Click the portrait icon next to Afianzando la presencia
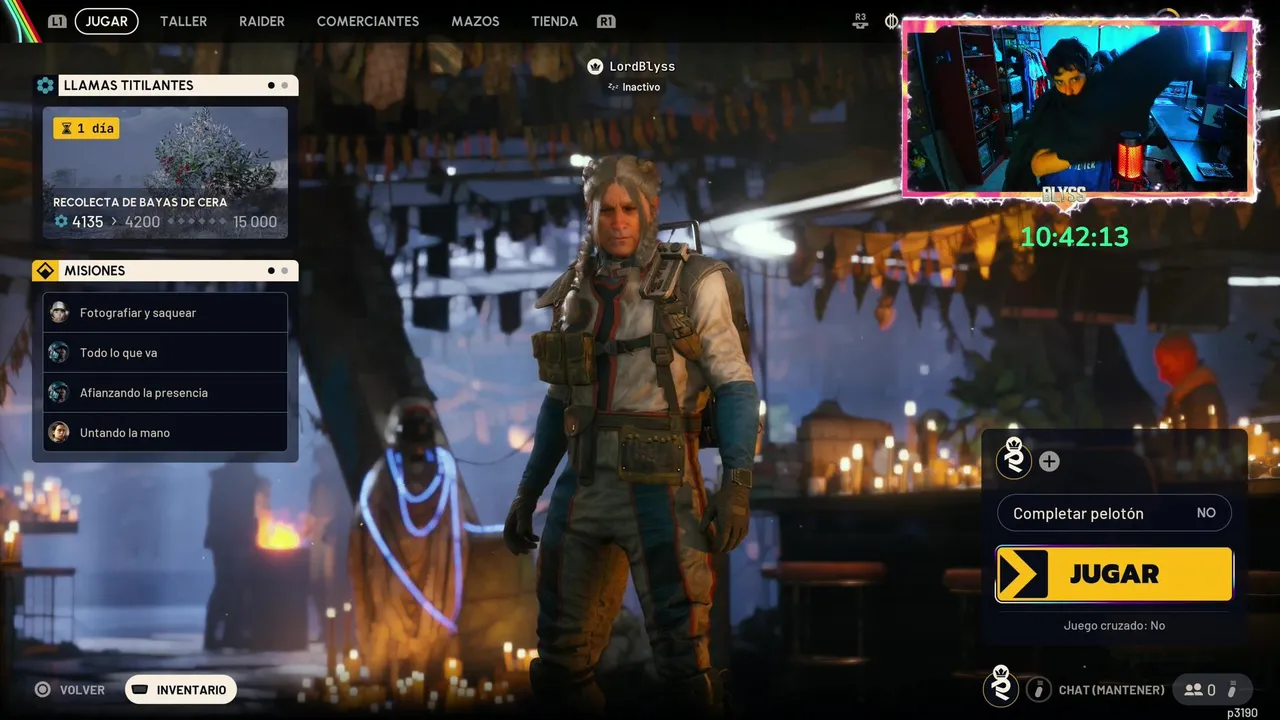The image size is (1280, 720). [x=59, y=392]
